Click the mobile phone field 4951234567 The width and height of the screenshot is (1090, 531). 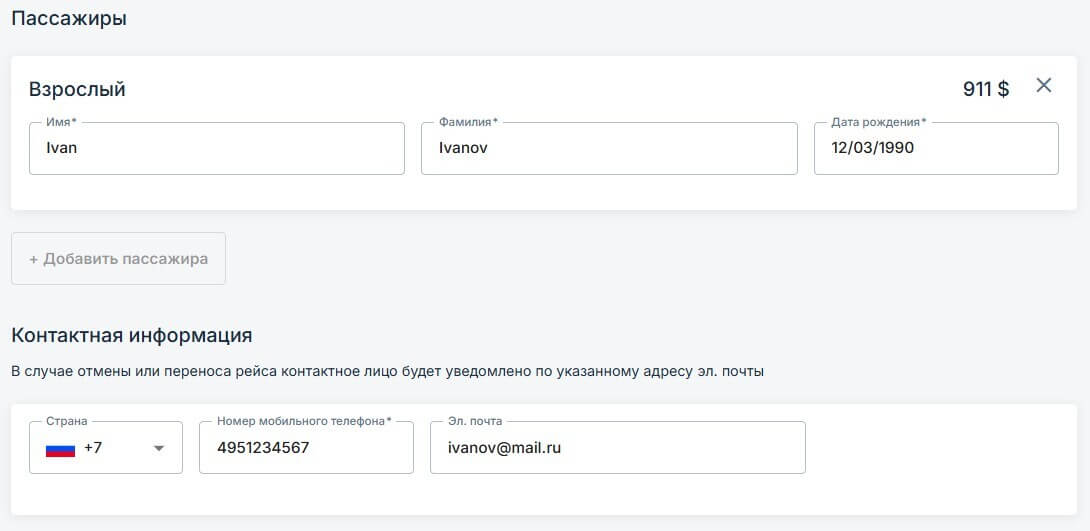click(307, 448)
